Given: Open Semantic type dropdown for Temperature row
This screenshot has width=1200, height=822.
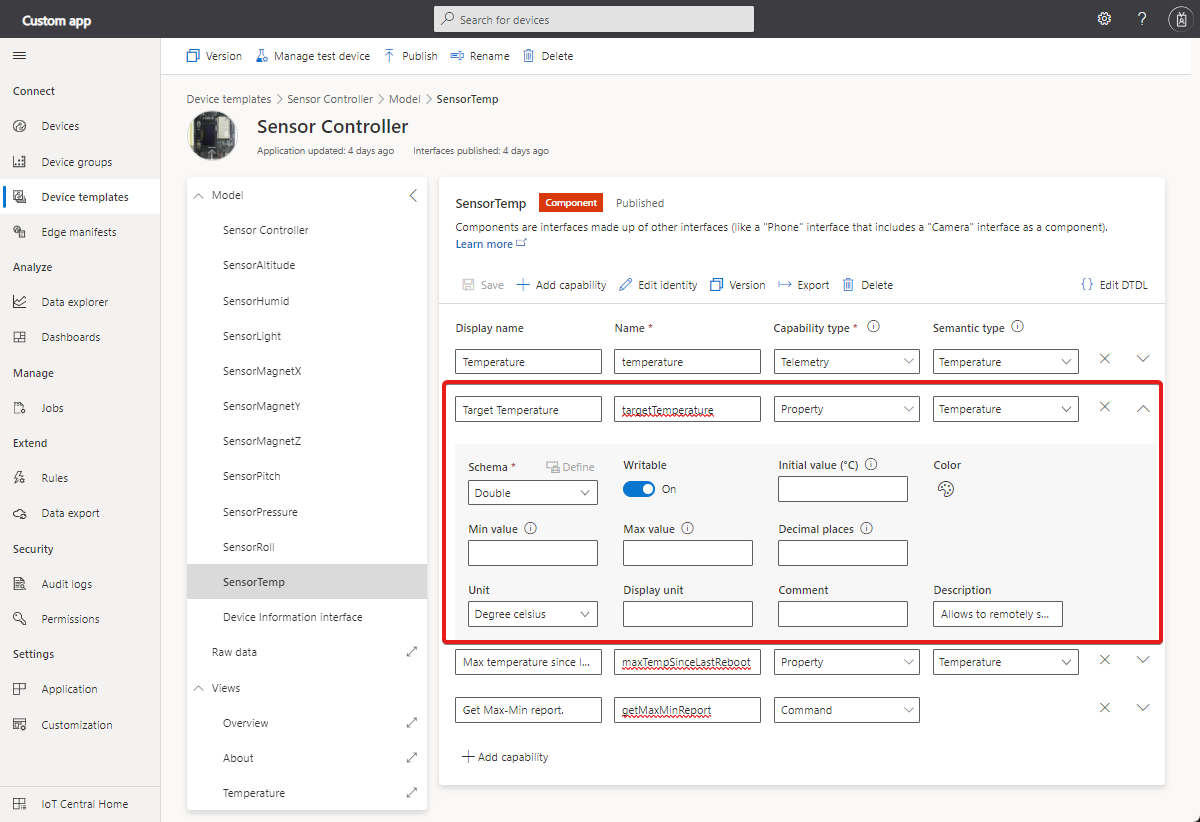Looking at the screenshot, I should 1006,362.
